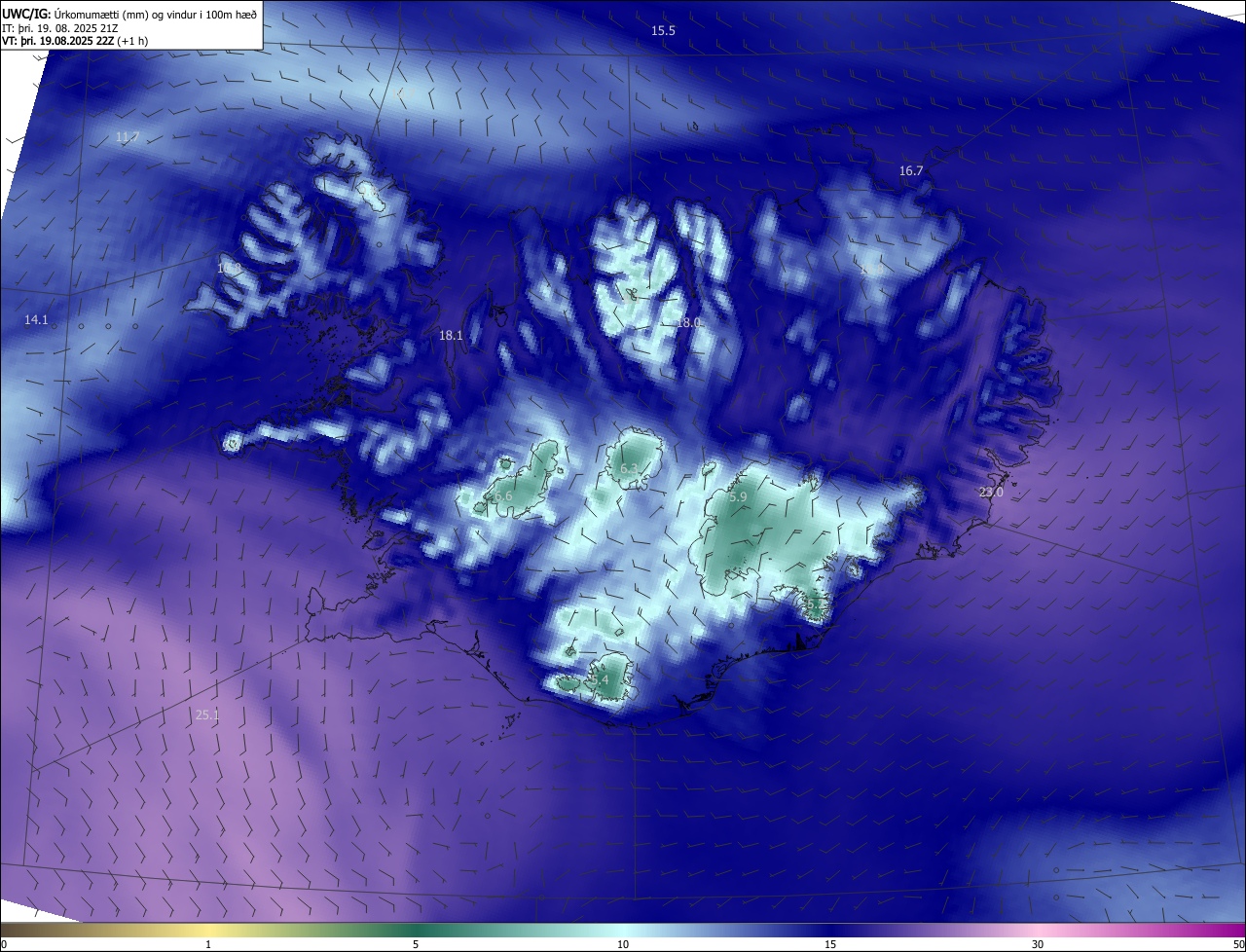The image size is (1246, 952).
Task: Click the 6.3 value label on the glacier
Action: (629, 469)
